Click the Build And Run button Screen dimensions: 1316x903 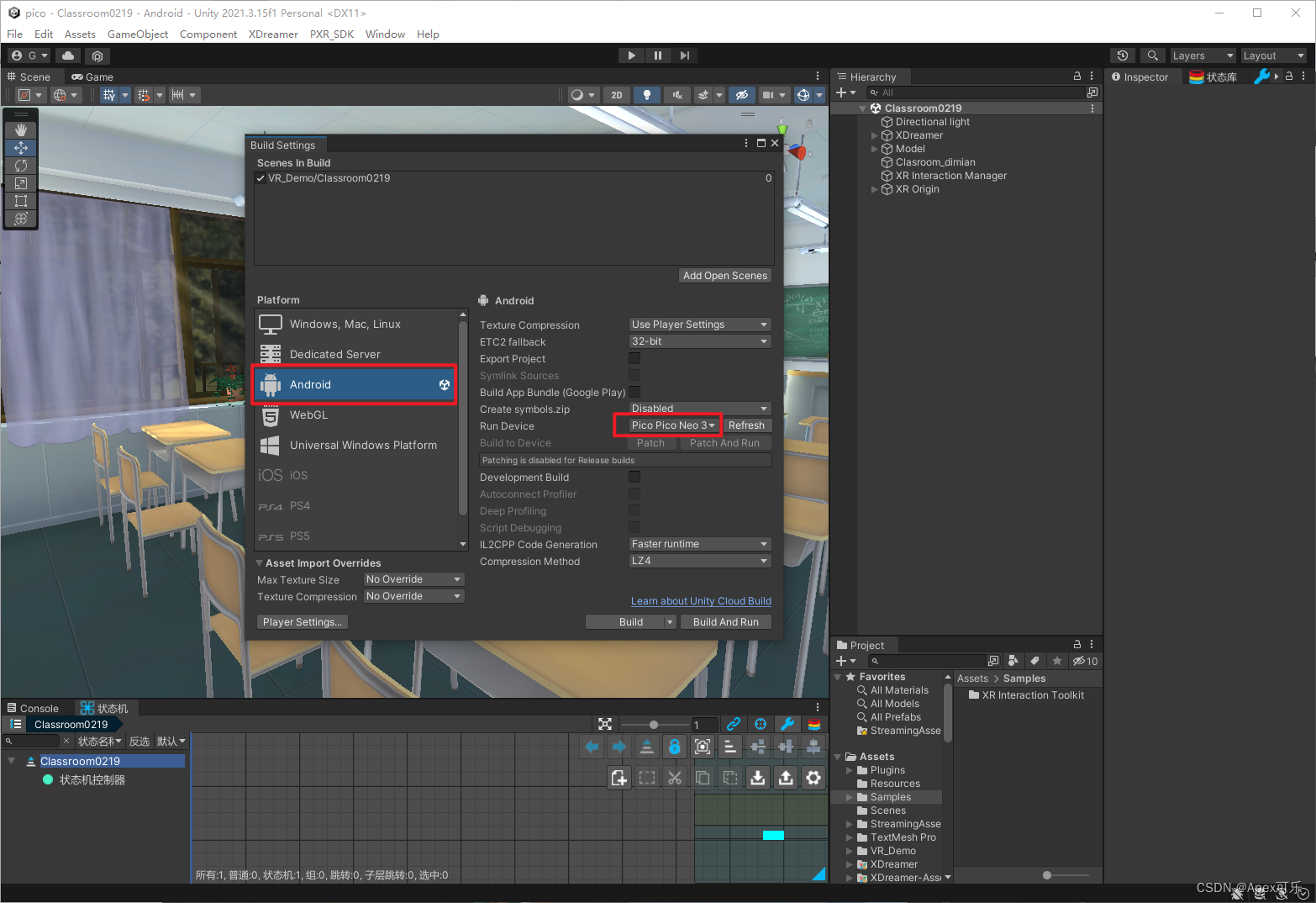point(726,622)
